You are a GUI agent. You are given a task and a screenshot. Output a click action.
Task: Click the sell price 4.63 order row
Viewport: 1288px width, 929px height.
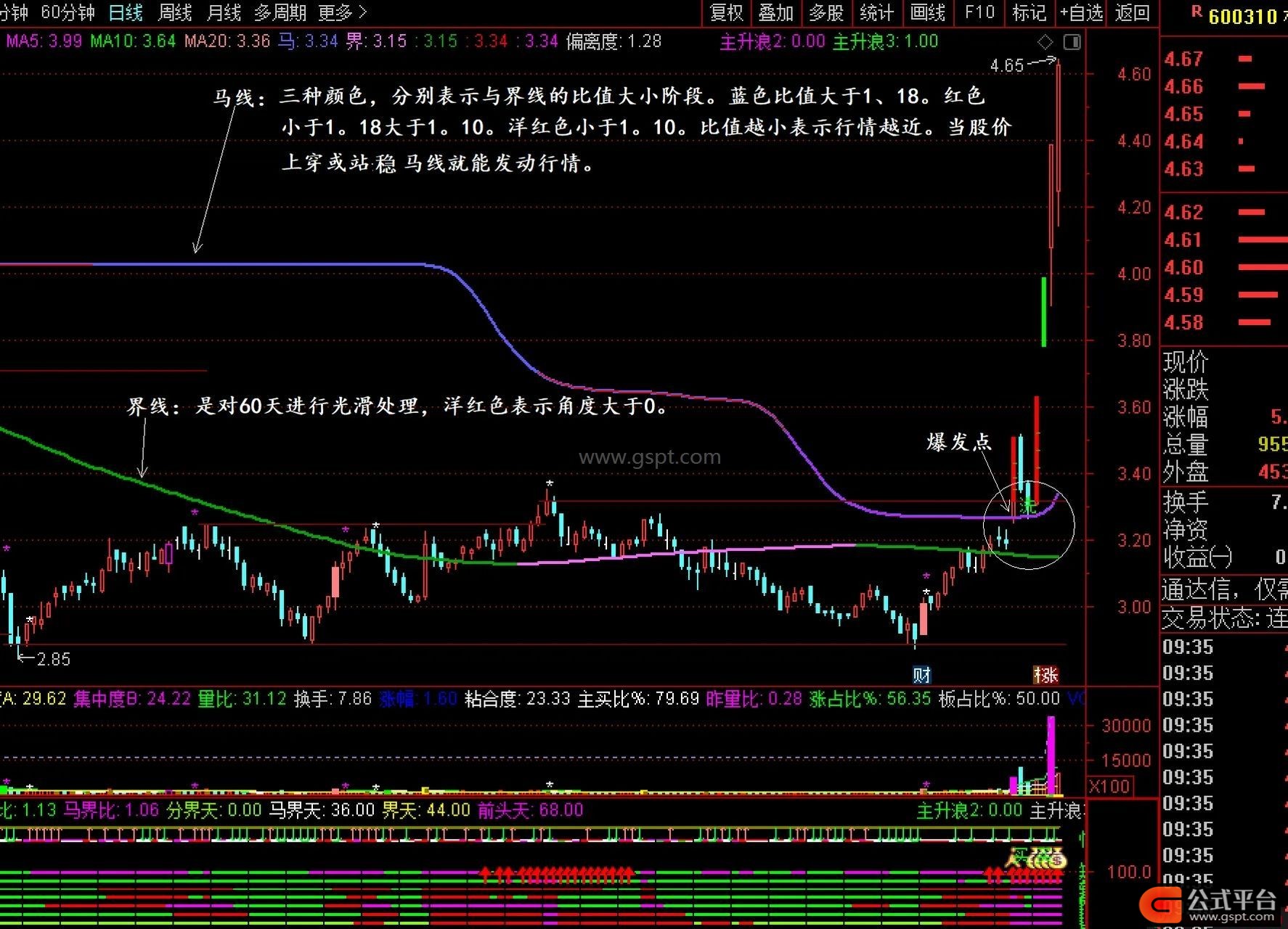coord(1224,169)
